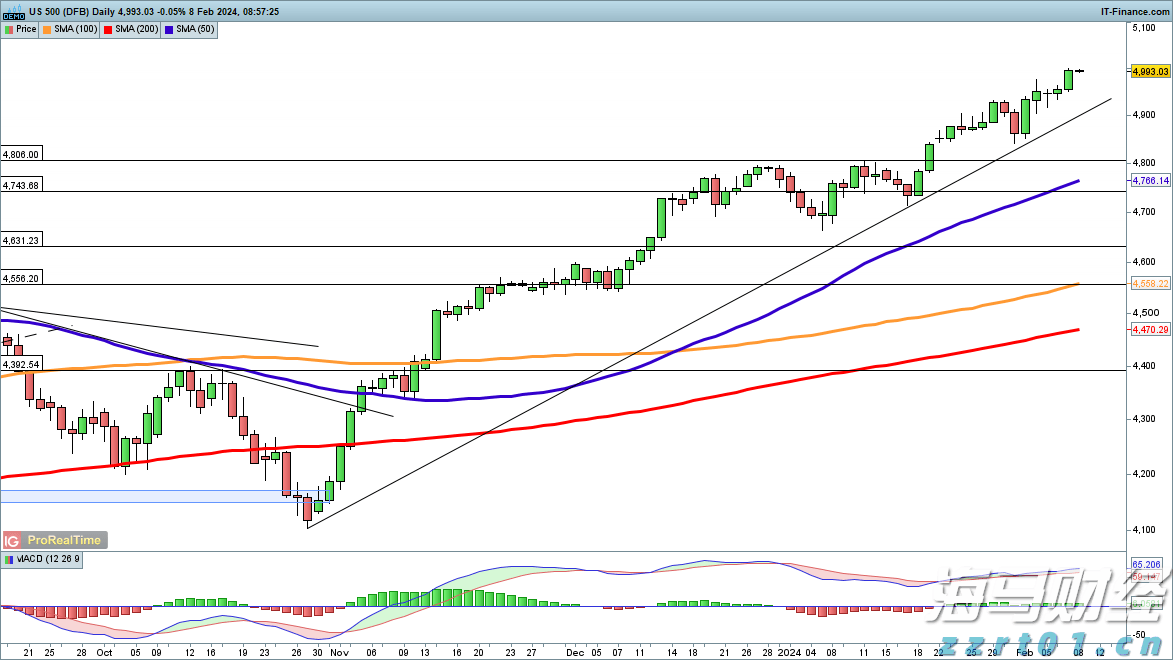Click the IG ProRealTime logo

[x=54, y=540]
